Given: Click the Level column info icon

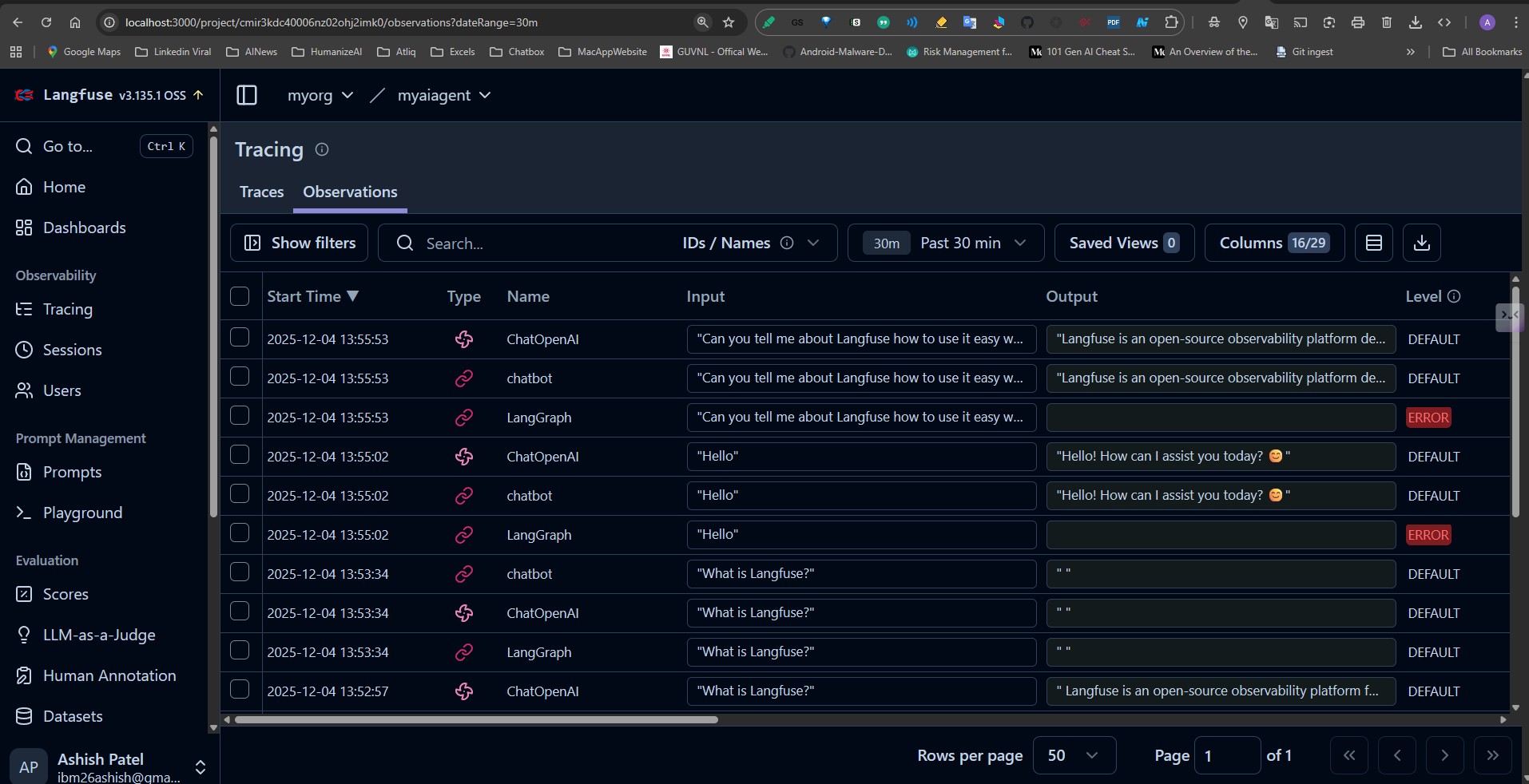Looking at the screenshot, I should coord(1454,296).
